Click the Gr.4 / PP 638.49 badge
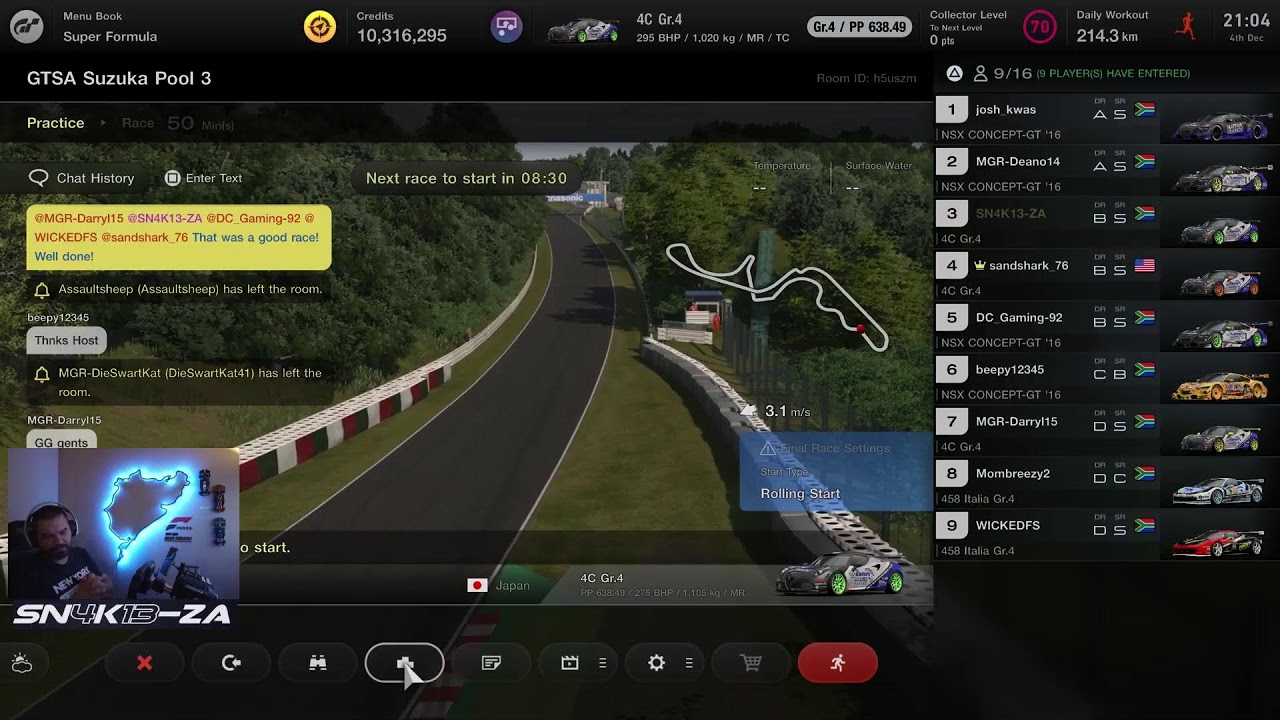The height and width of the screenshot is (720, 1280). [860, 27]
